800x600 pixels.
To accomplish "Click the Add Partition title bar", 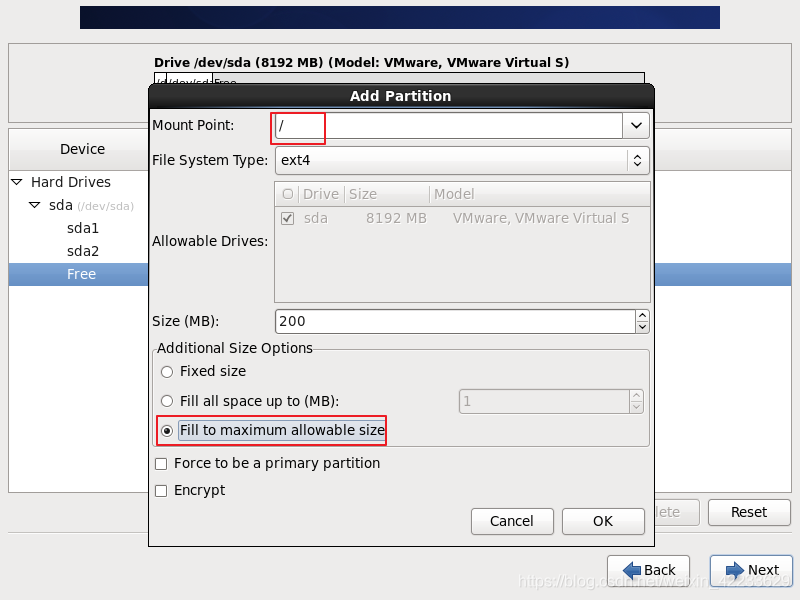I will tap(401, 96).
